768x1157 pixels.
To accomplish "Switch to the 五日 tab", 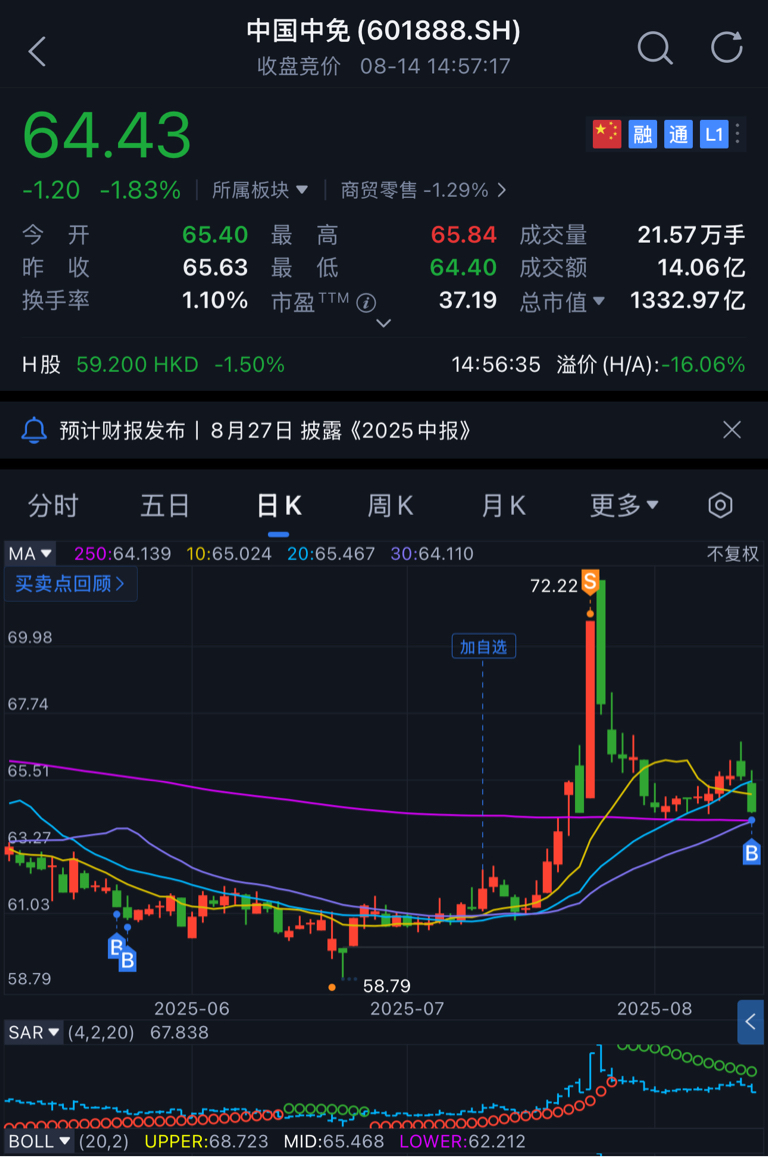I will tap(165, 505).
